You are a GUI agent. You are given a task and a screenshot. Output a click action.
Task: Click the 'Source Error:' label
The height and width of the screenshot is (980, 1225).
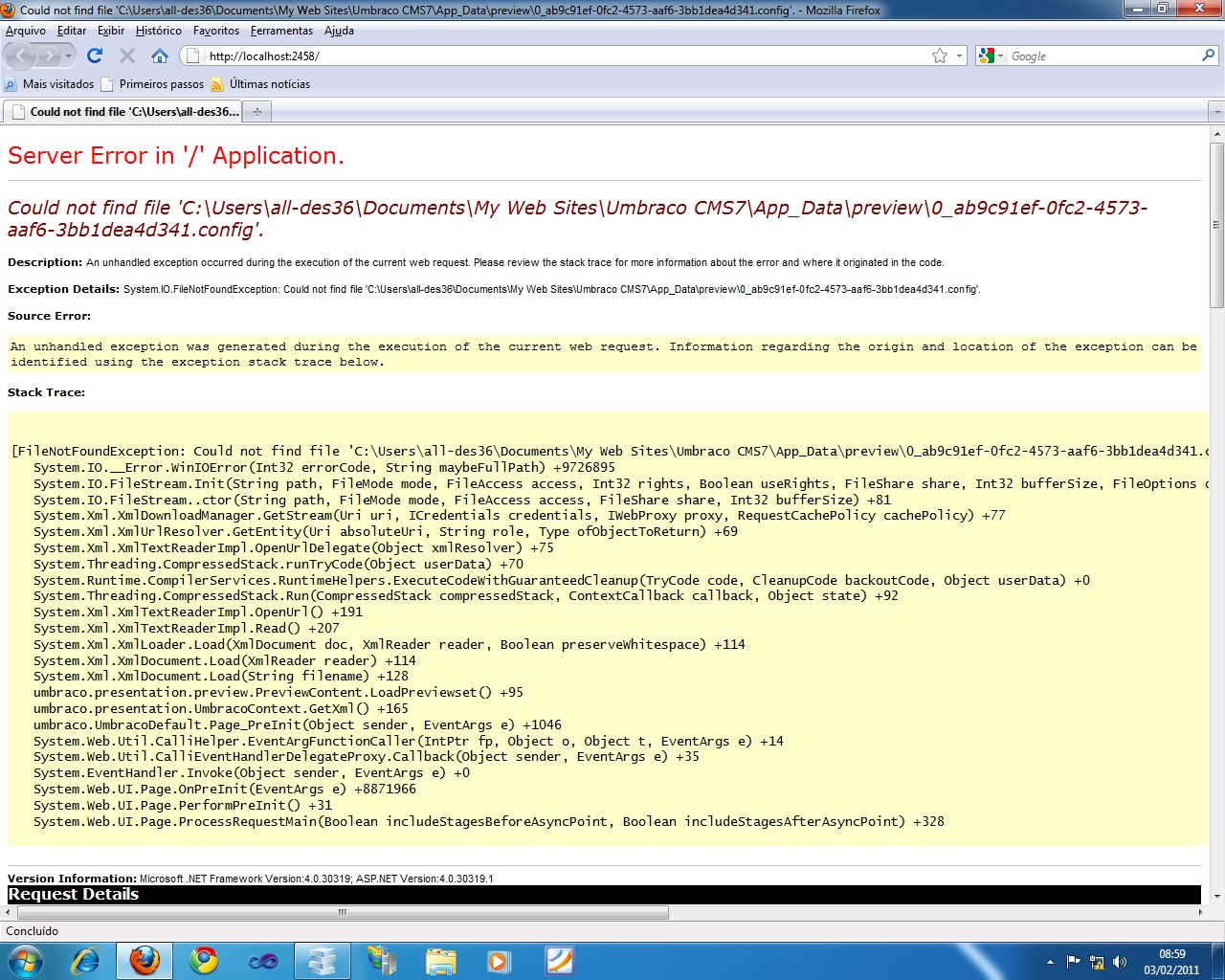(x=50, y=316)
